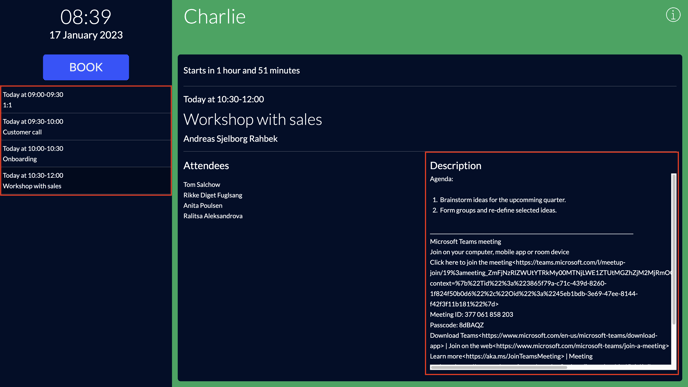Select the 10:00-10:30 Onboarding meeting
The height and width of the screenshot is (387, 688).
(x=86, y=154)
